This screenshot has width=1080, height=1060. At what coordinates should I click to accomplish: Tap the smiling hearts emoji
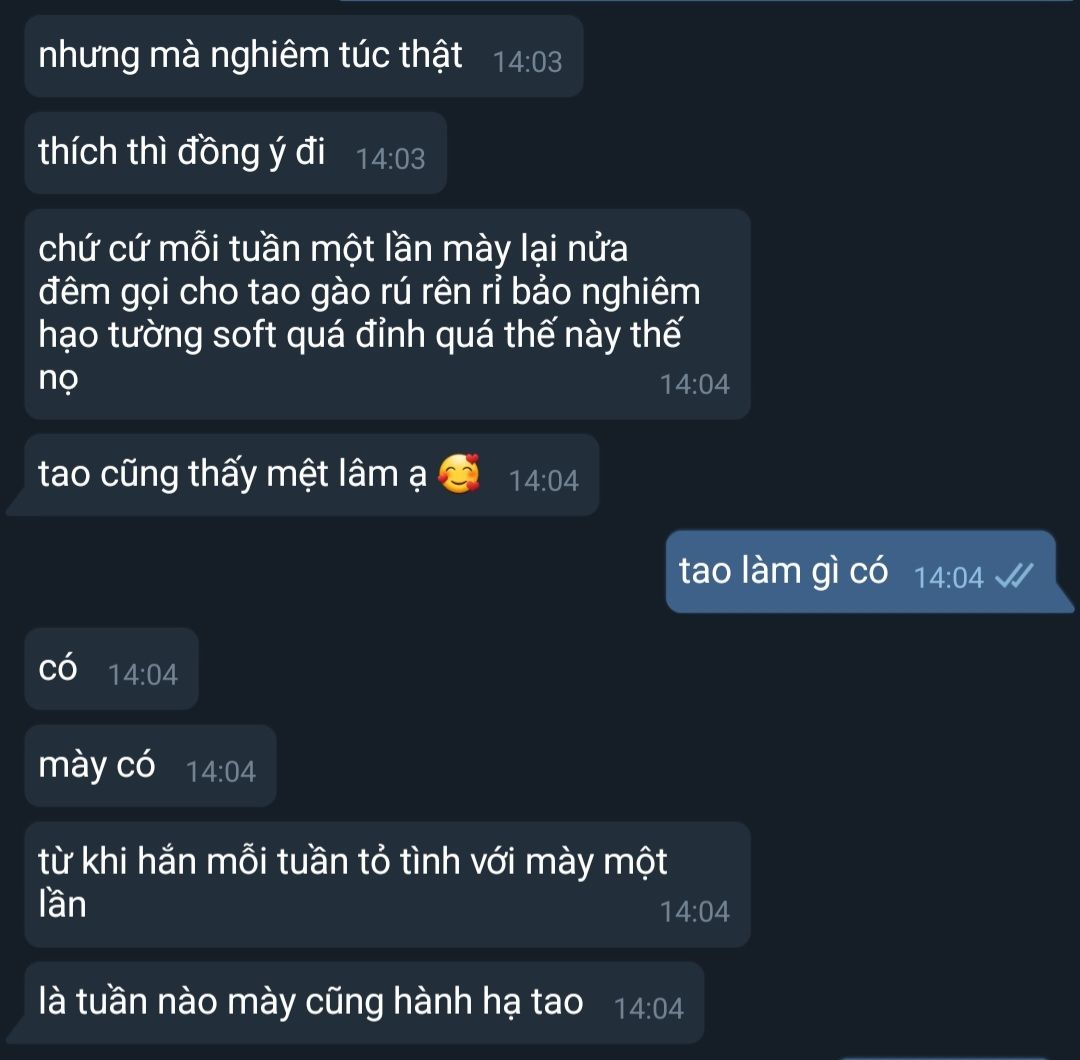pyautogui.click(x=459, y=474)
